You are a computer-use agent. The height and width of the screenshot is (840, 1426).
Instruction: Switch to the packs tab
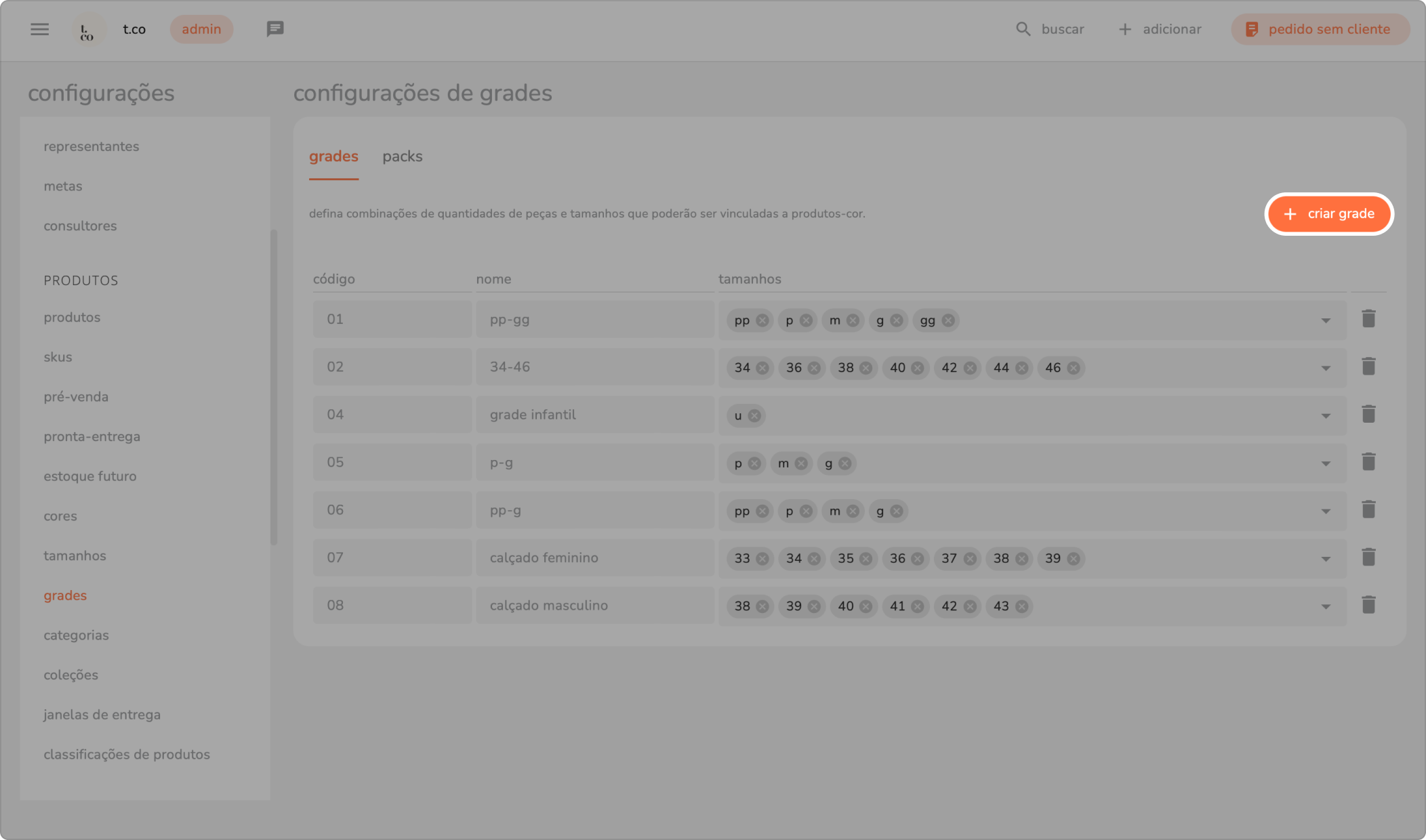[402, 156]
